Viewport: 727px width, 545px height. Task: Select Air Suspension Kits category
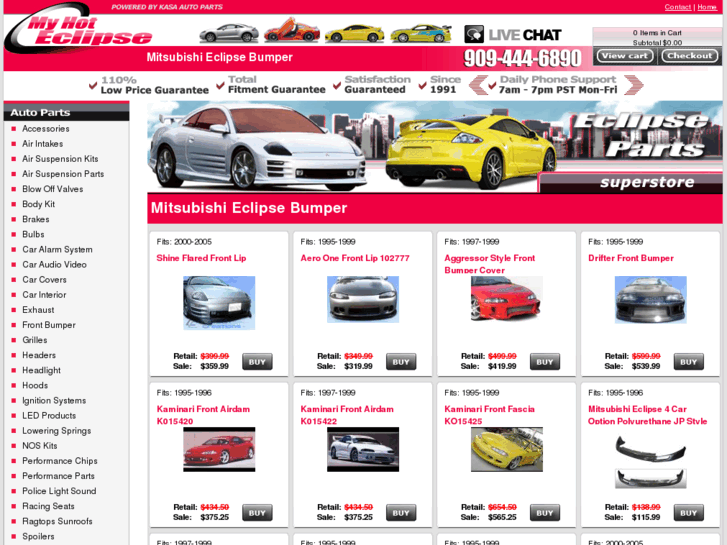coord(60,159)
